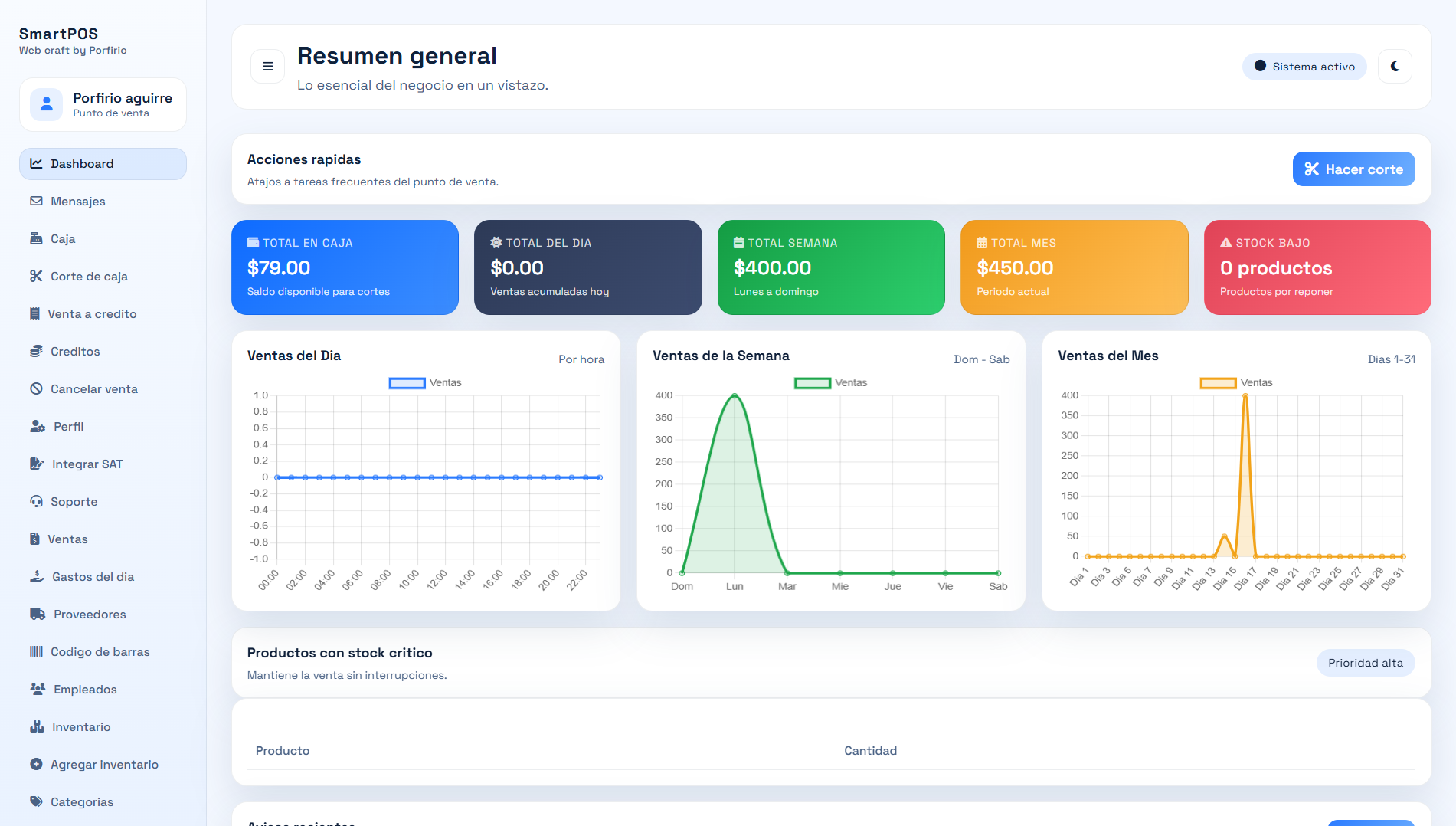Click the Agregar inventario plus icon
1456x826 pixels.
(x=36, y=765)
